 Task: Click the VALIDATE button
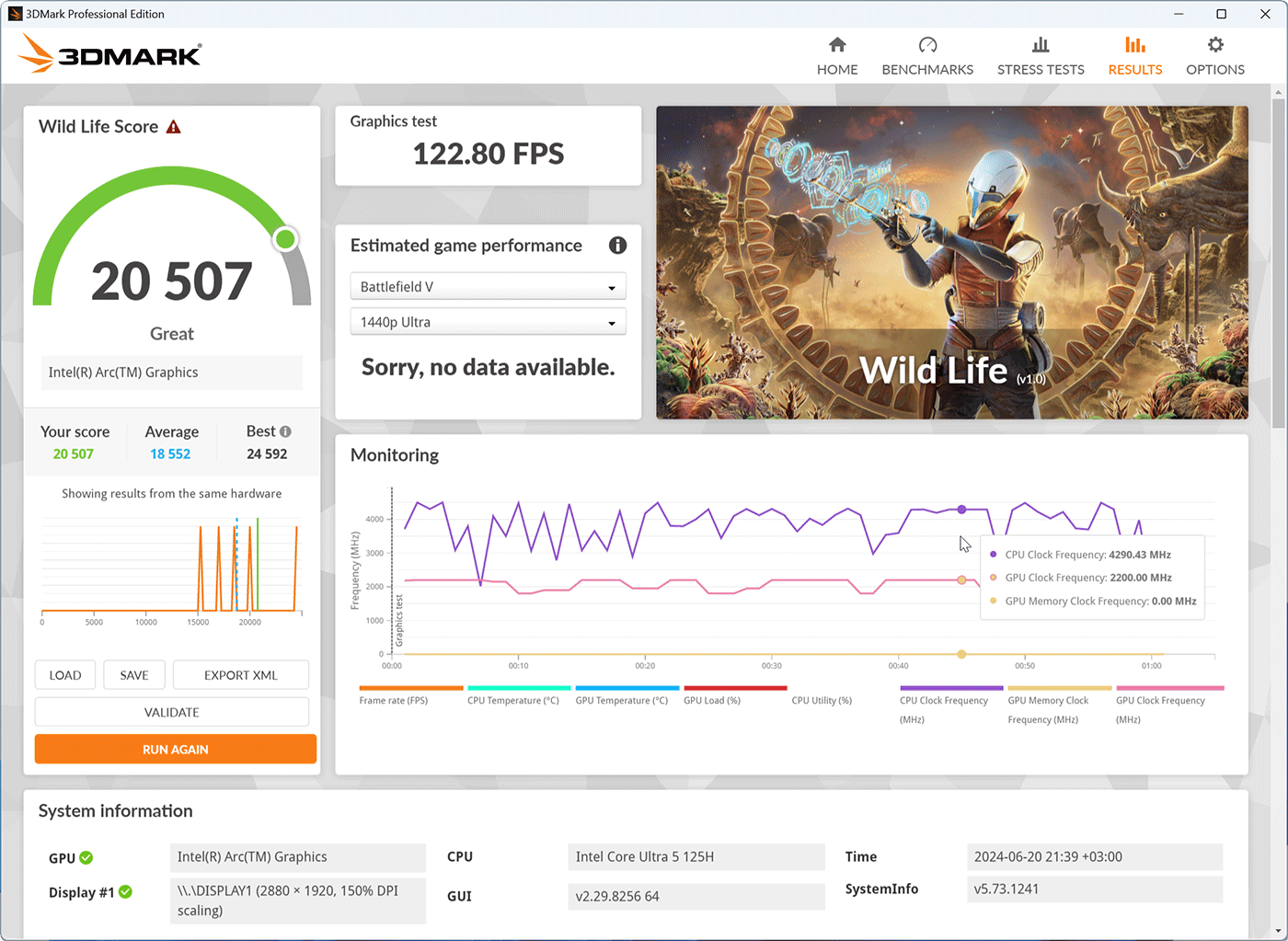[172, 712]
